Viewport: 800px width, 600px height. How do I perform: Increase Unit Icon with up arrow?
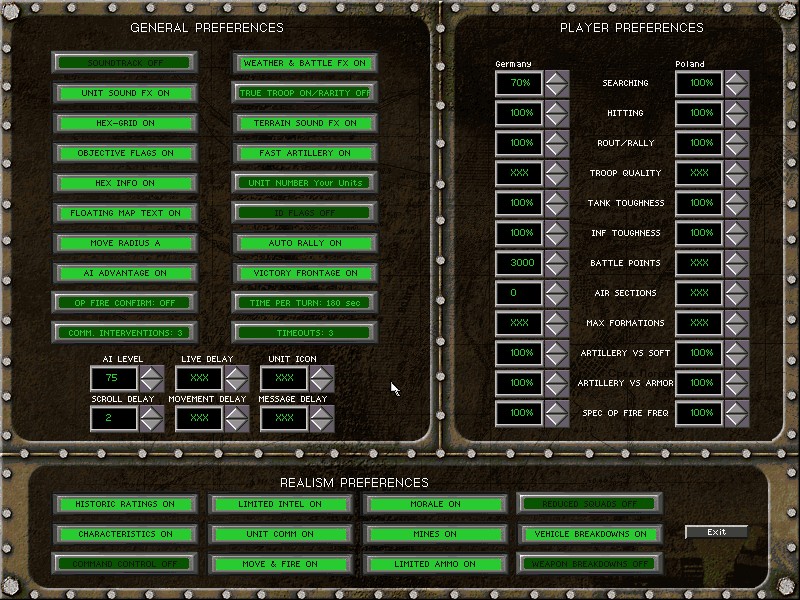click(x=322, y=372)
